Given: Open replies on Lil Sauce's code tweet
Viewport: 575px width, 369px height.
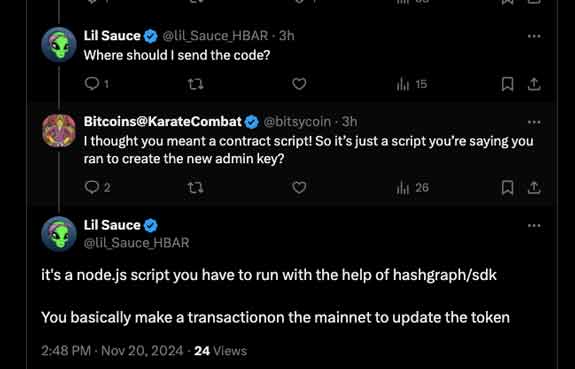Looking at the screenshot, I should 96,84.
